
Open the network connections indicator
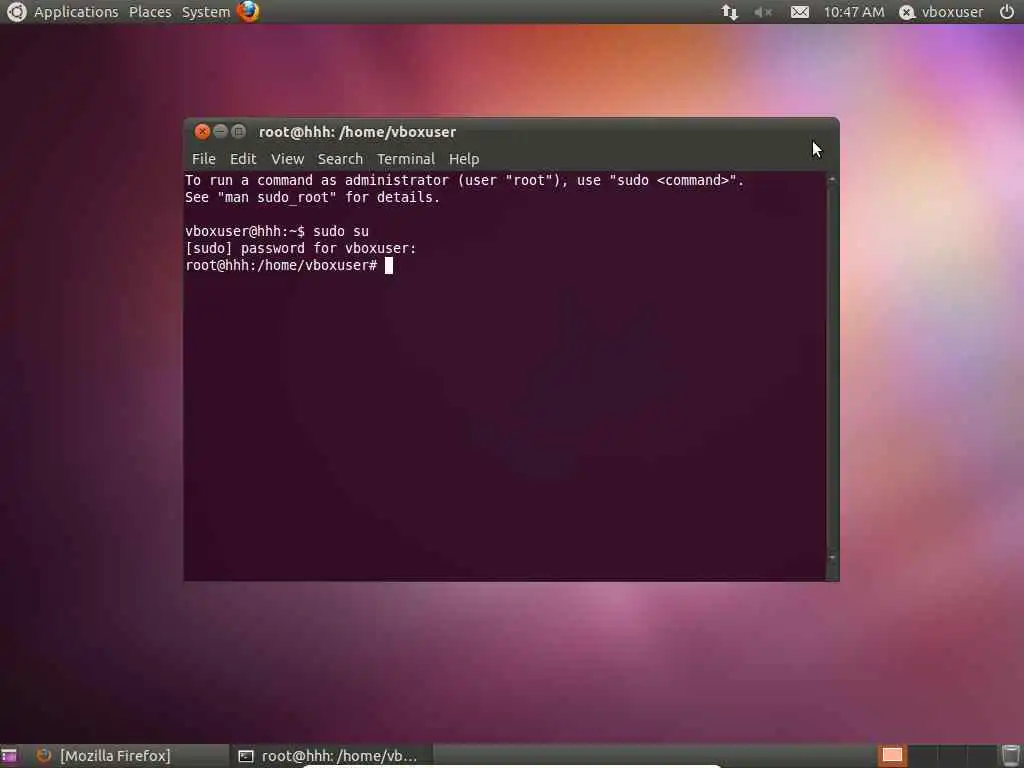729,12
